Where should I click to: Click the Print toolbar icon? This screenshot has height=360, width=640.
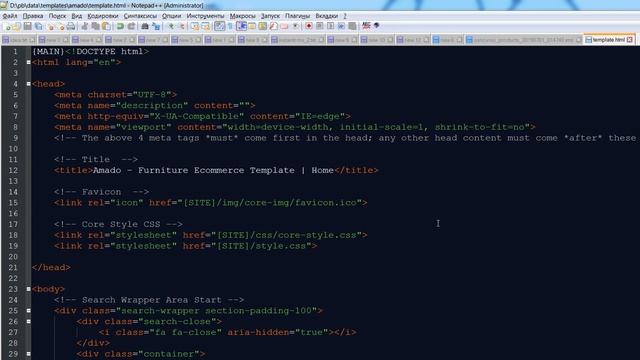coord(71,27)
